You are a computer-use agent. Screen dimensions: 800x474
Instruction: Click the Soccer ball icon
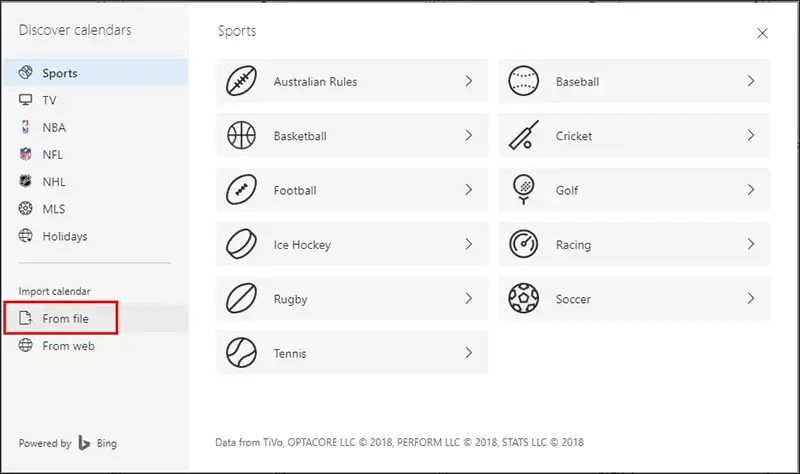524,299
